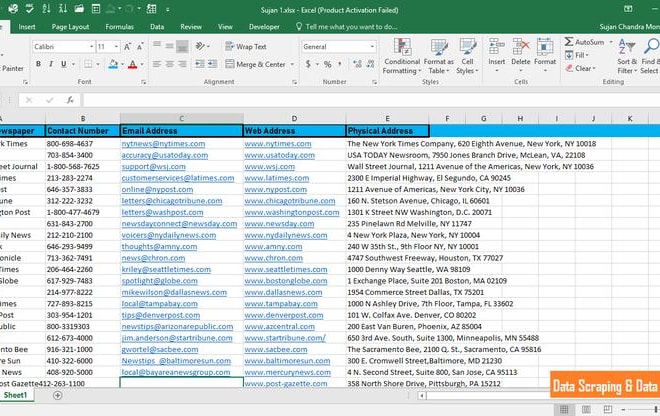Toggle Italic formatting
660x416 pixels.
(x=51, y=64)
